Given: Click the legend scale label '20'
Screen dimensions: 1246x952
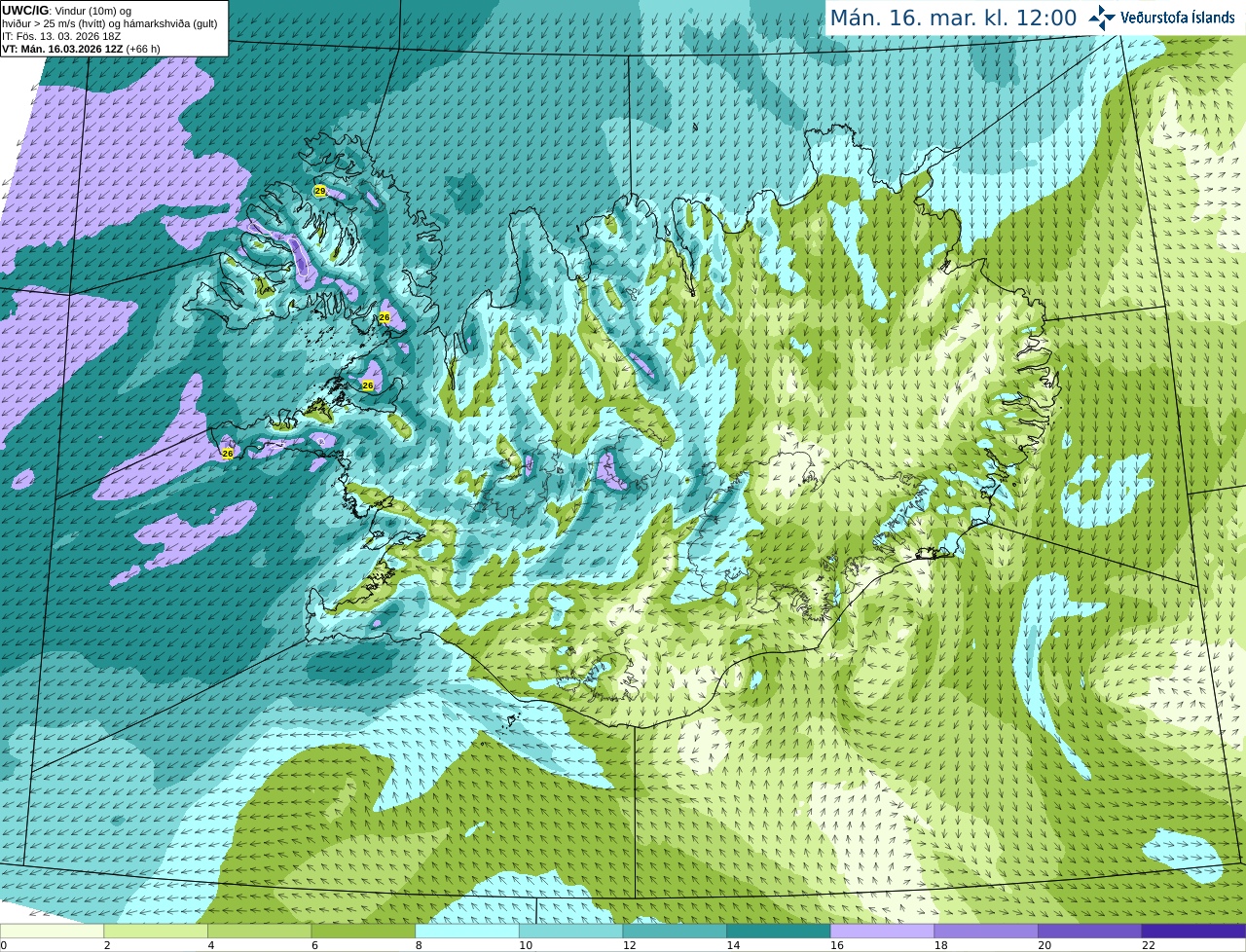Looking at the screenshot, I should pyautogui.click(x=1044, y=945).
